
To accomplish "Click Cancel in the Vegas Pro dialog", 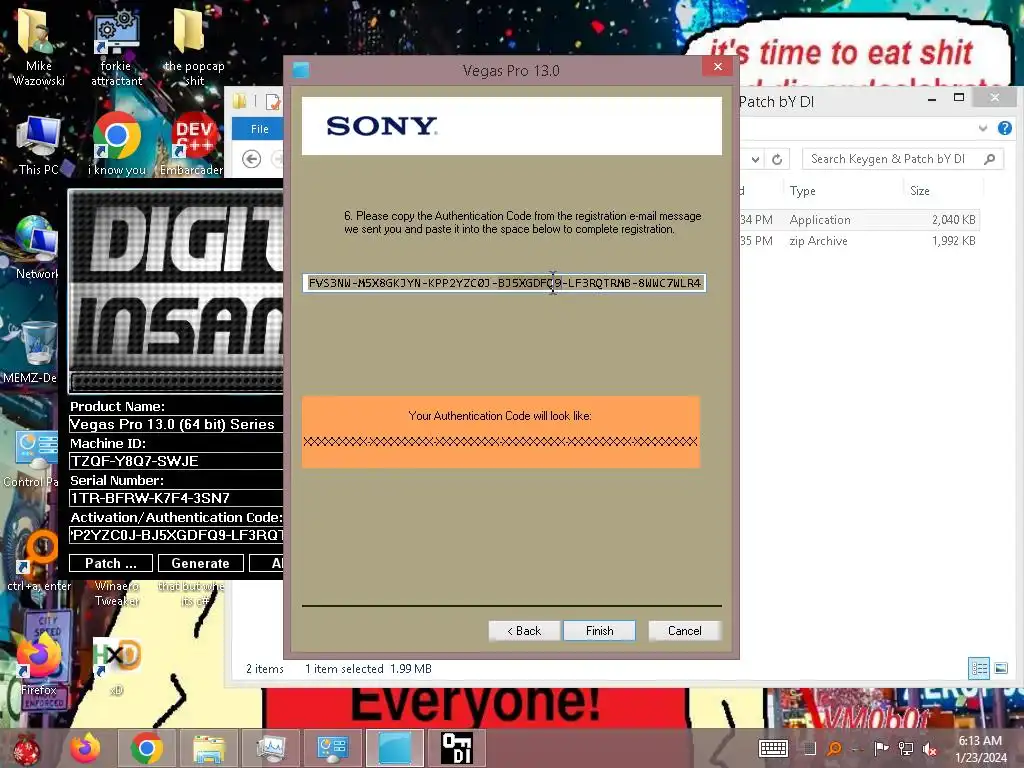I will 684,631.
